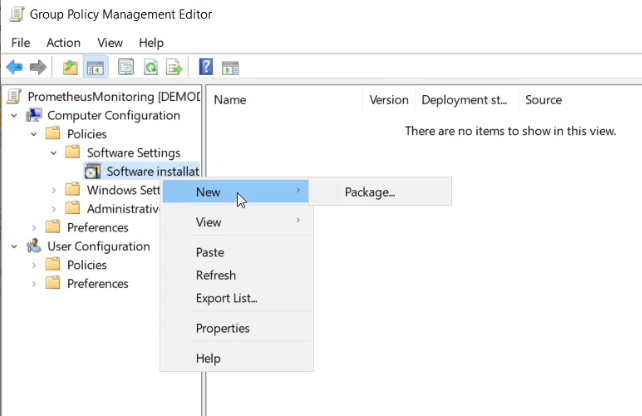Click the Deployment state column header
The image size is (642, 416).
466,100
